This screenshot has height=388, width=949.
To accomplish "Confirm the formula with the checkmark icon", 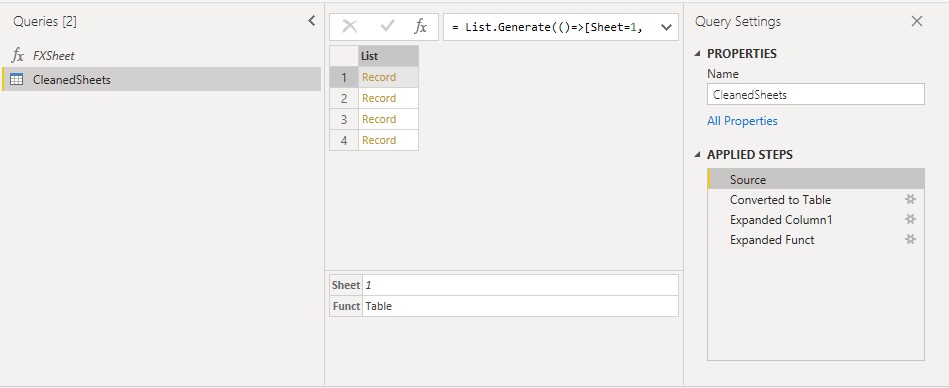I will point(387,26).
